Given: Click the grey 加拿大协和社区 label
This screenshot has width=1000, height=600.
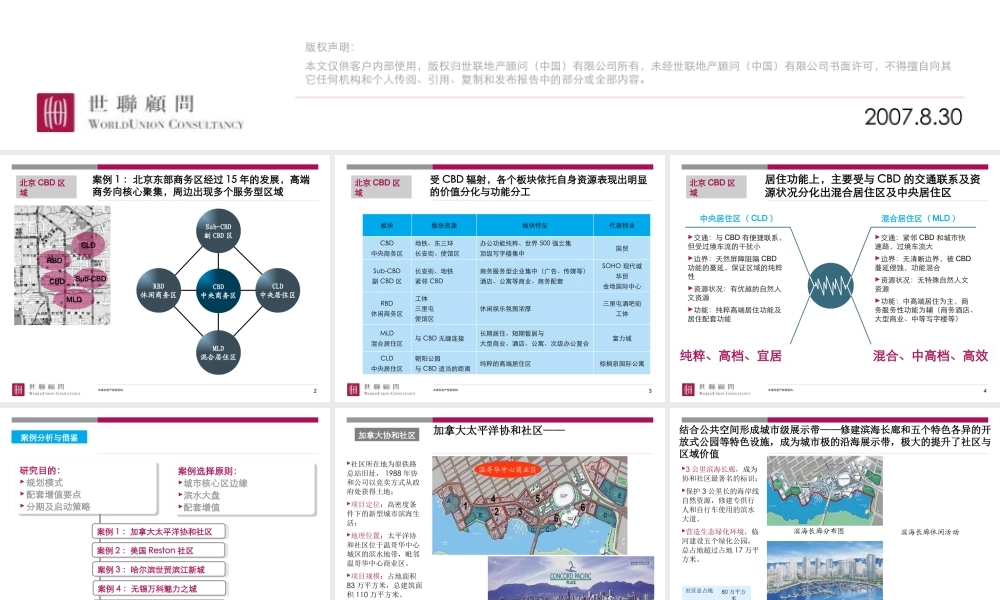Looking at the screenshot, I should (x=386, y=435).
